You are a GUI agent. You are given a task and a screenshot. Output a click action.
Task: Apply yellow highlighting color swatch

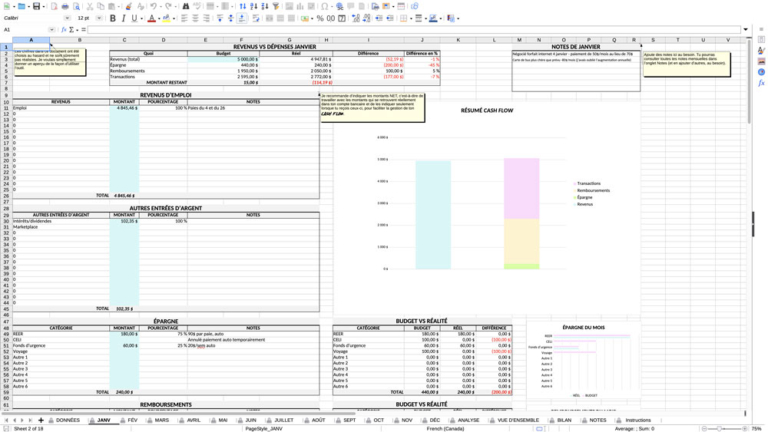click(167, 19)
